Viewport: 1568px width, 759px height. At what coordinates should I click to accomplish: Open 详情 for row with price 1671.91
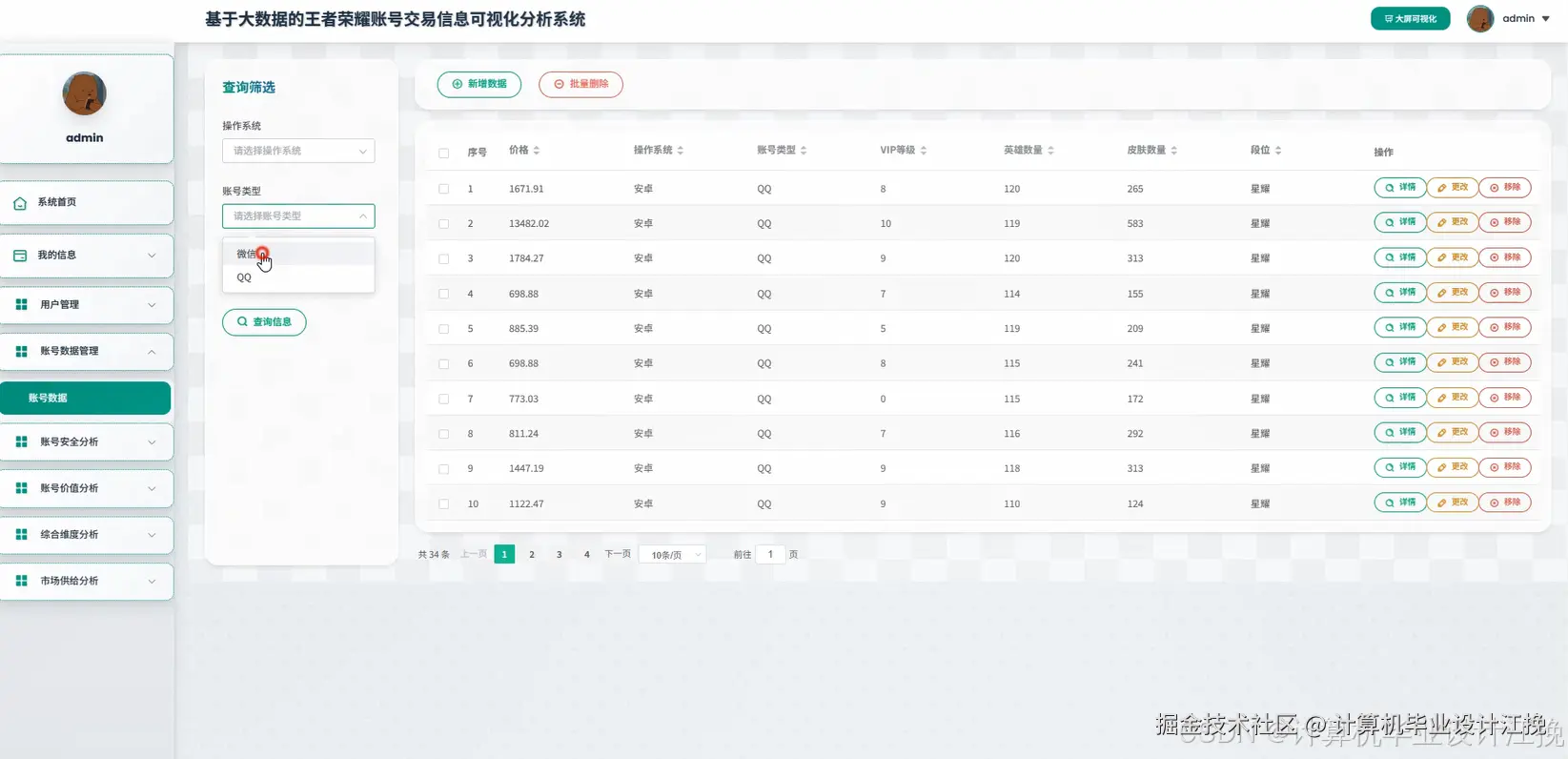point(1399,188)
